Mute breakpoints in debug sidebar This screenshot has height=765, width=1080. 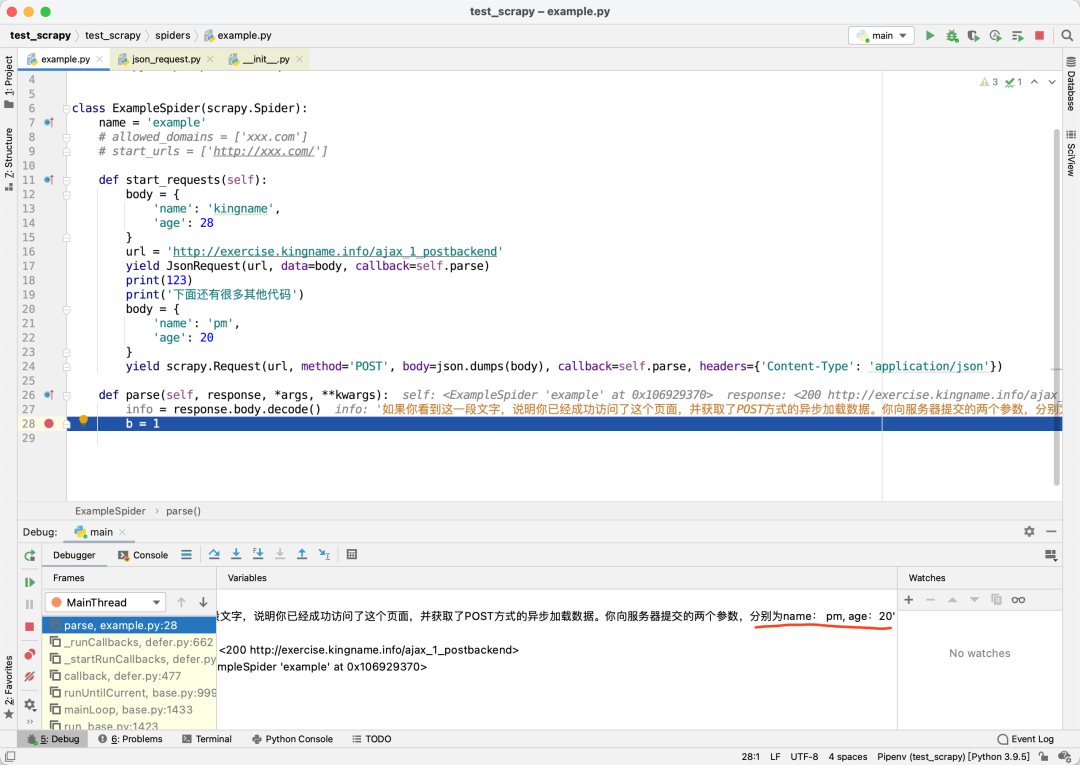coord(30,676)
